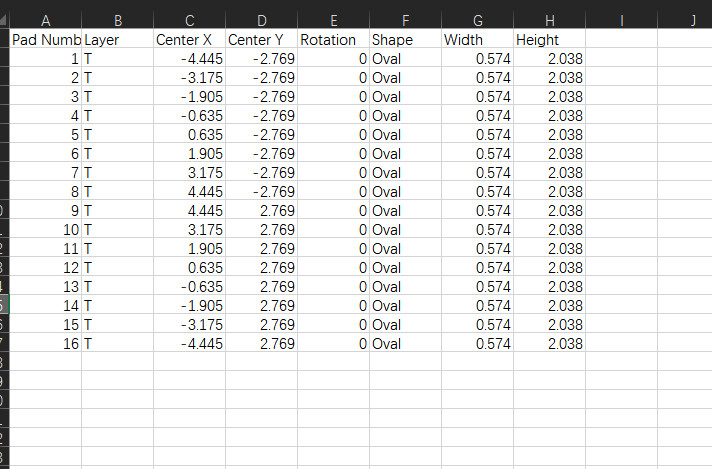
Task: Click the 'Center X' header cell
Action: pos(189,40)
